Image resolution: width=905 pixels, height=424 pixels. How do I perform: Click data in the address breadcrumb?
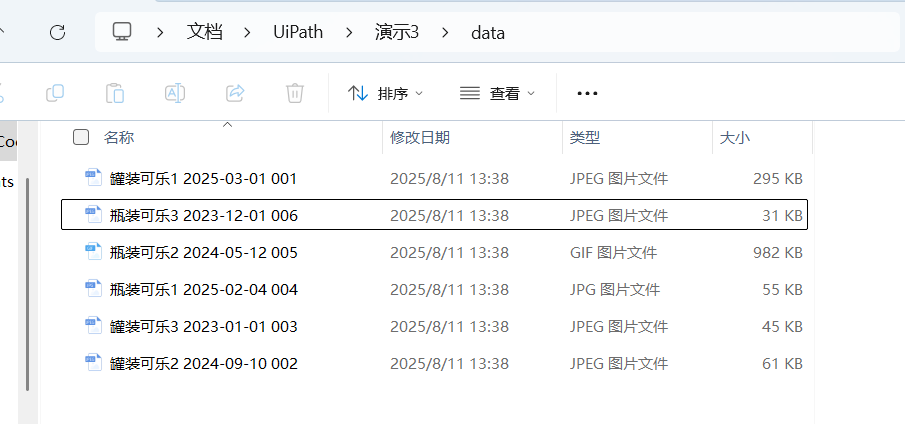coord(488,33)
